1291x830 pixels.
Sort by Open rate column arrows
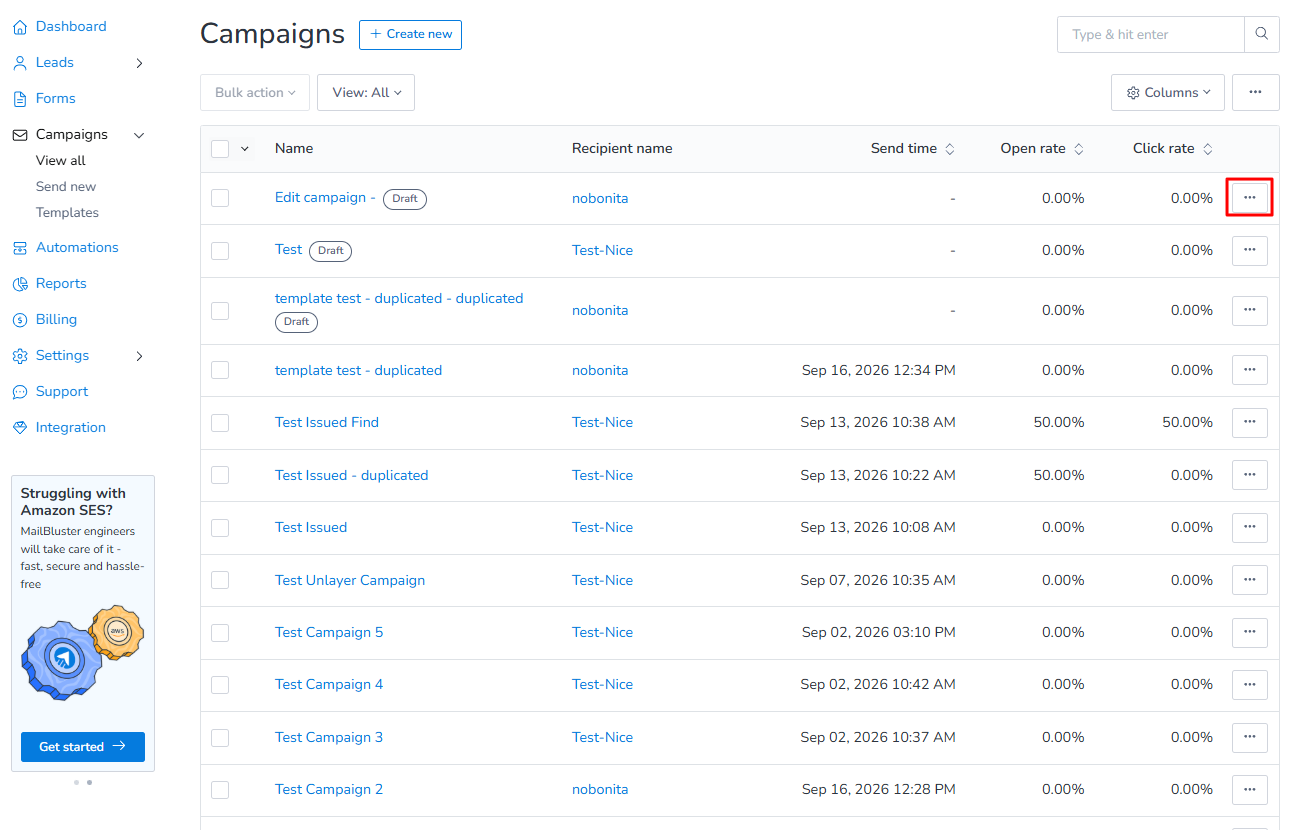point(1079,149)
